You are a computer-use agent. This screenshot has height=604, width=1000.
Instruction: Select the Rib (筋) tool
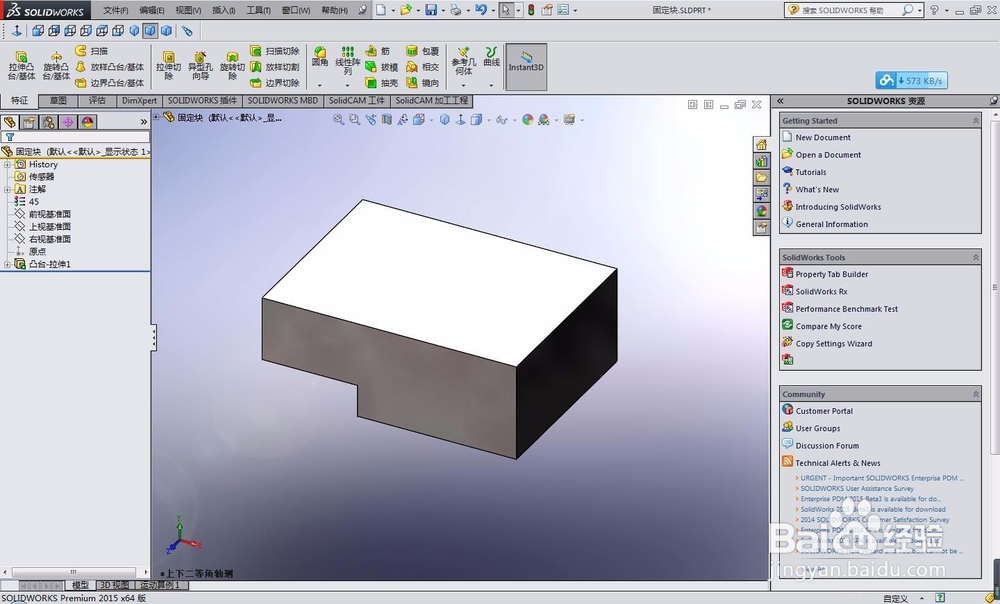pos(378,51)
